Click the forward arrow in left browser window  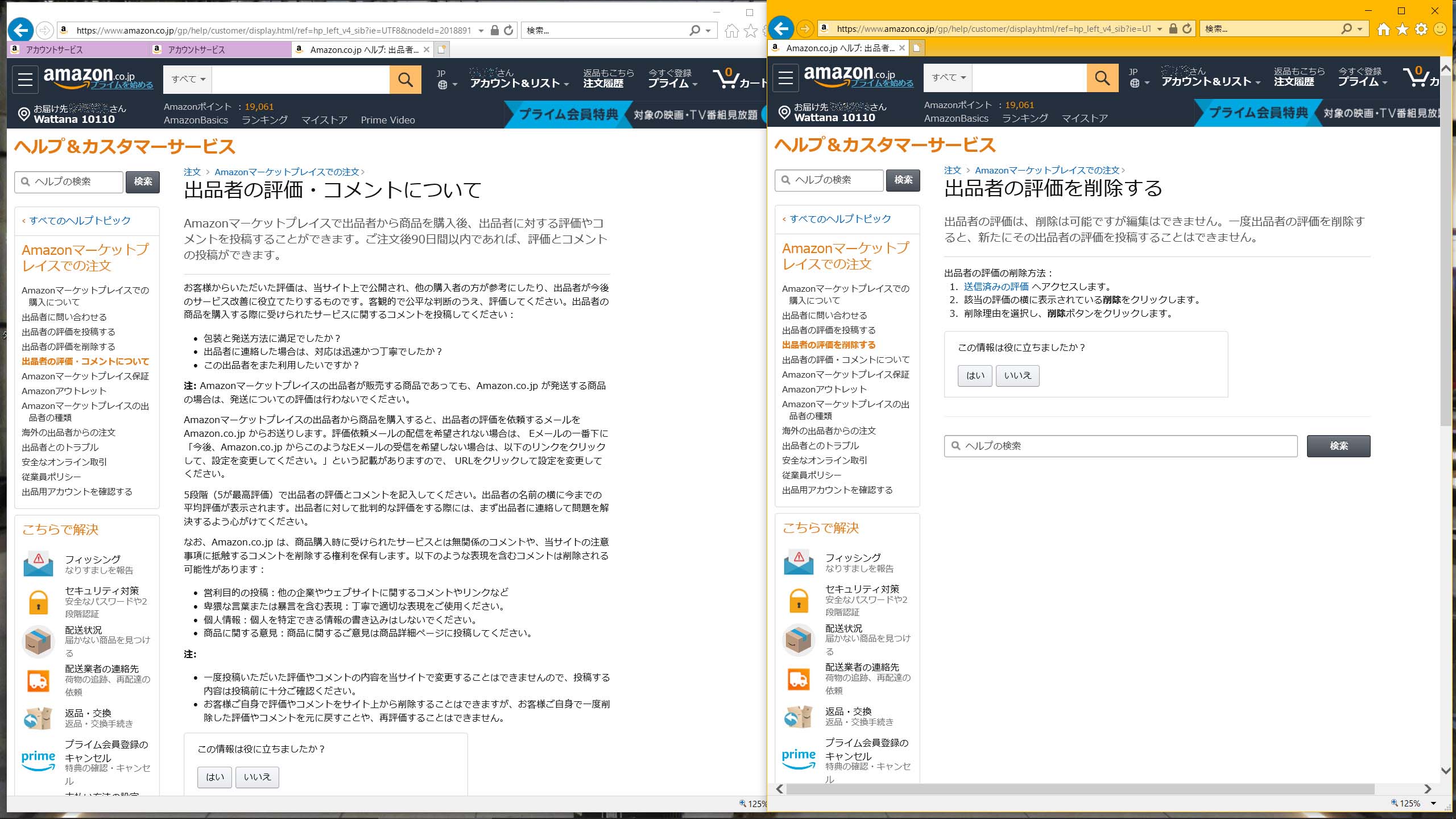(44, 30)
